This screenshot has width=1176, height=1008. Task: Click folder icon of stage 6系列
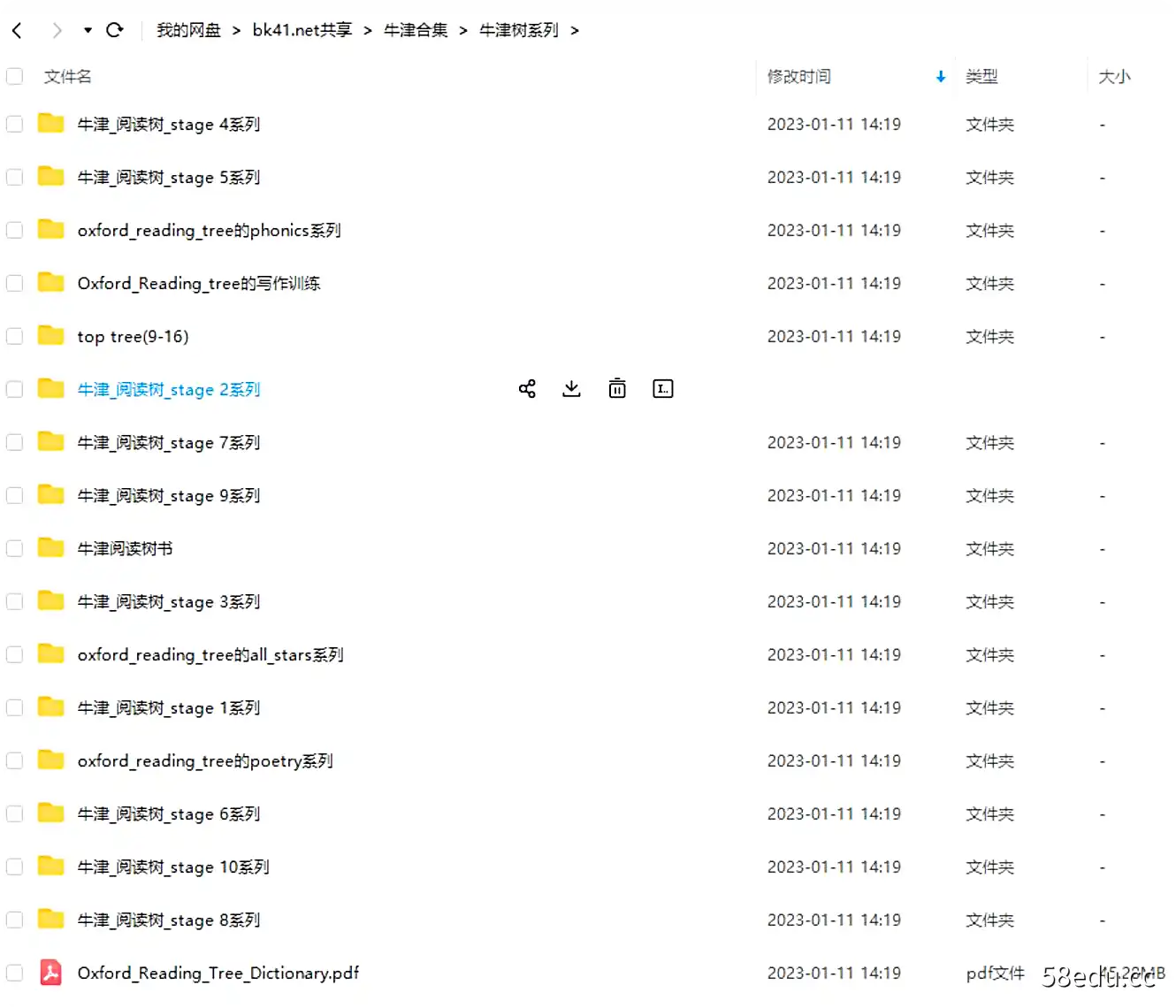coord(51,813)
